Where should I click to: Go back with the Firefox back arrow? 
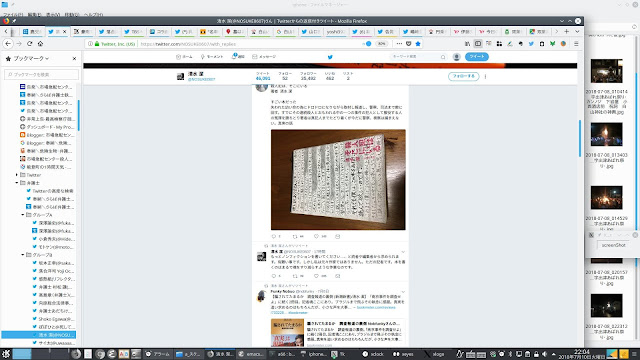(x=8, y=44)
